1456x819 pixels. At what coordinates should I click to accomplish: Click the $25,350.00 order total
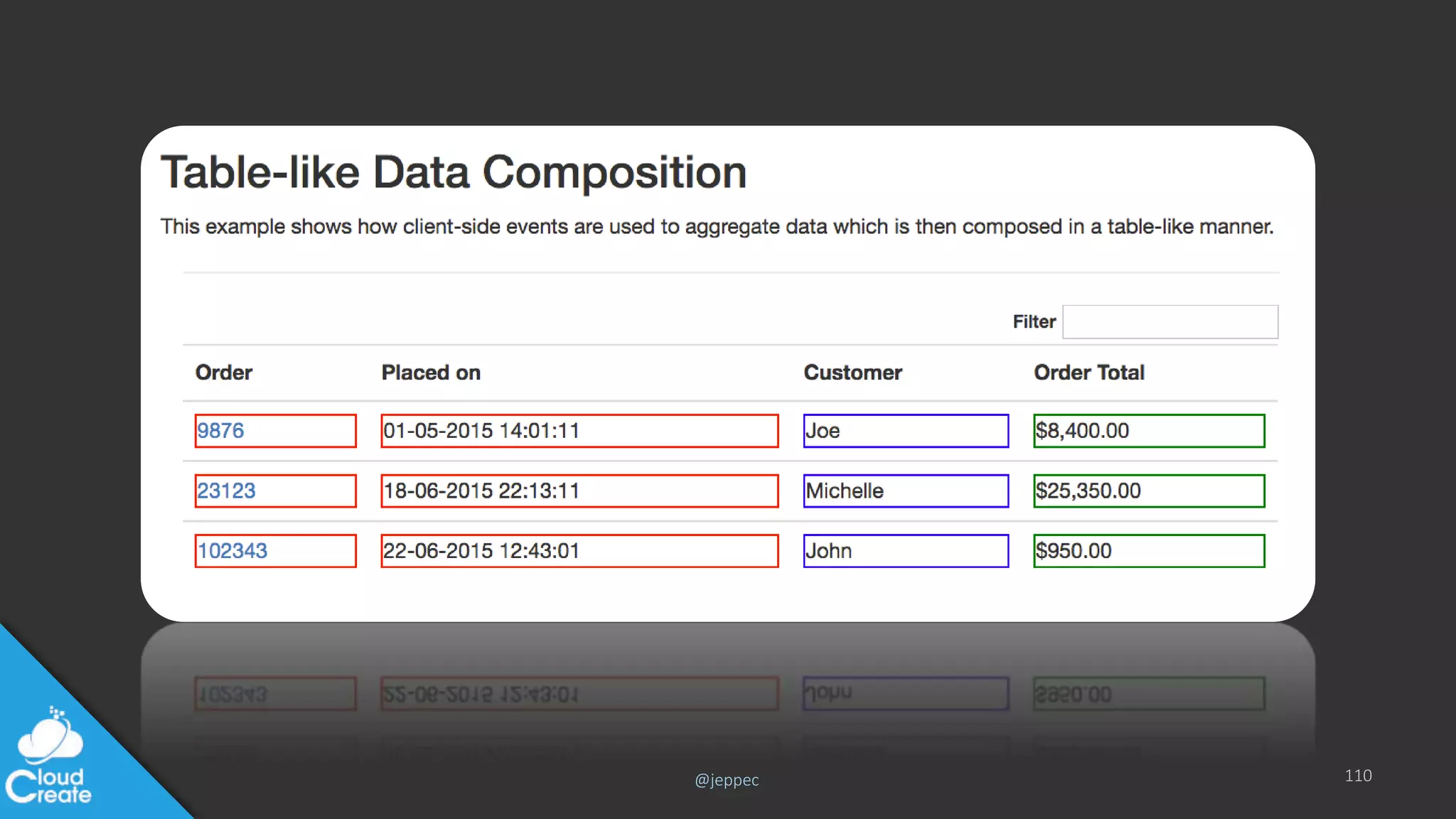click(1088, 491)
